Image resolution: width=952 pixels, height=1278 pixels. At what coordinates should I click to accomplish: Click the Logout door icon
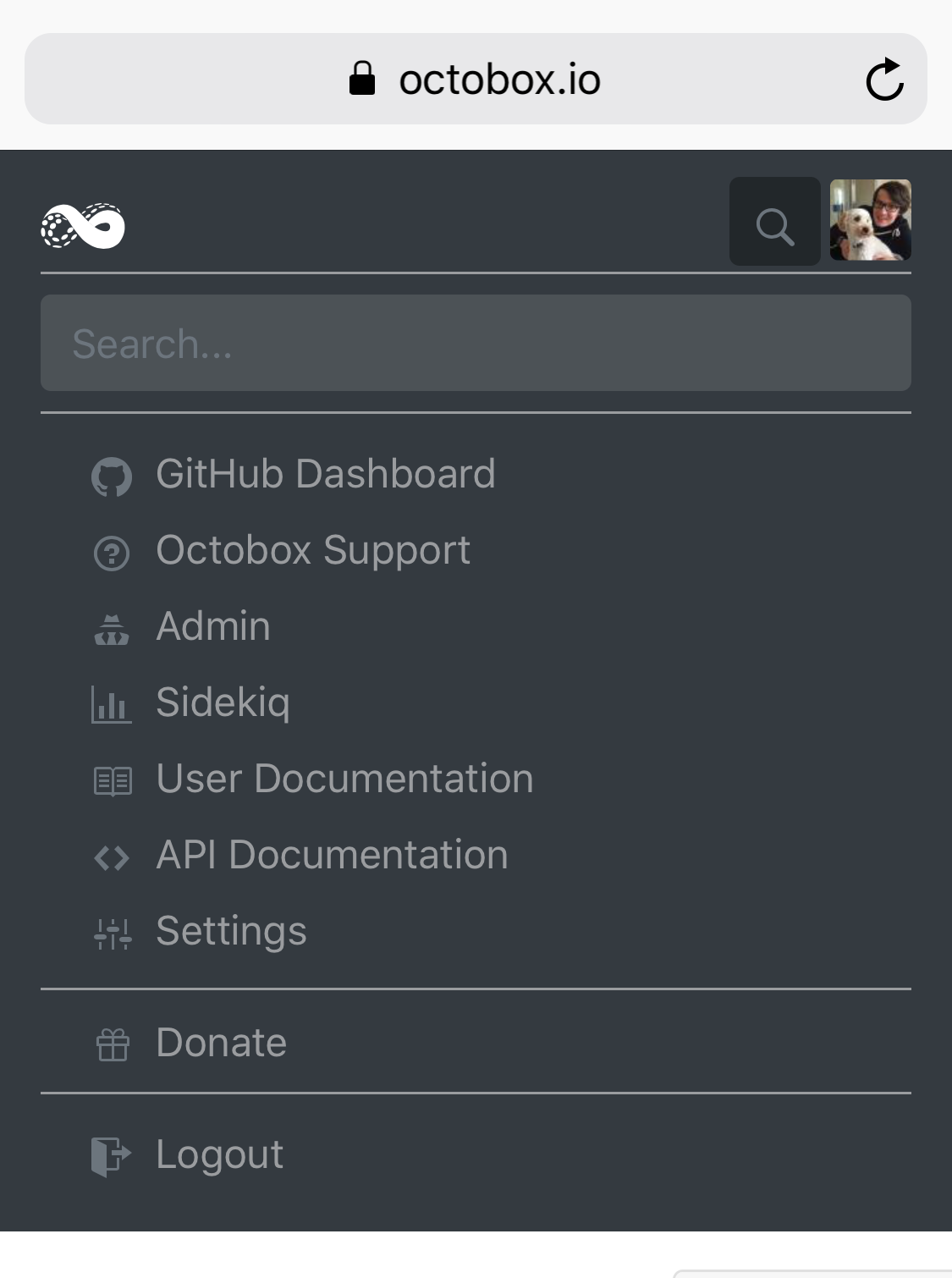111,1156
